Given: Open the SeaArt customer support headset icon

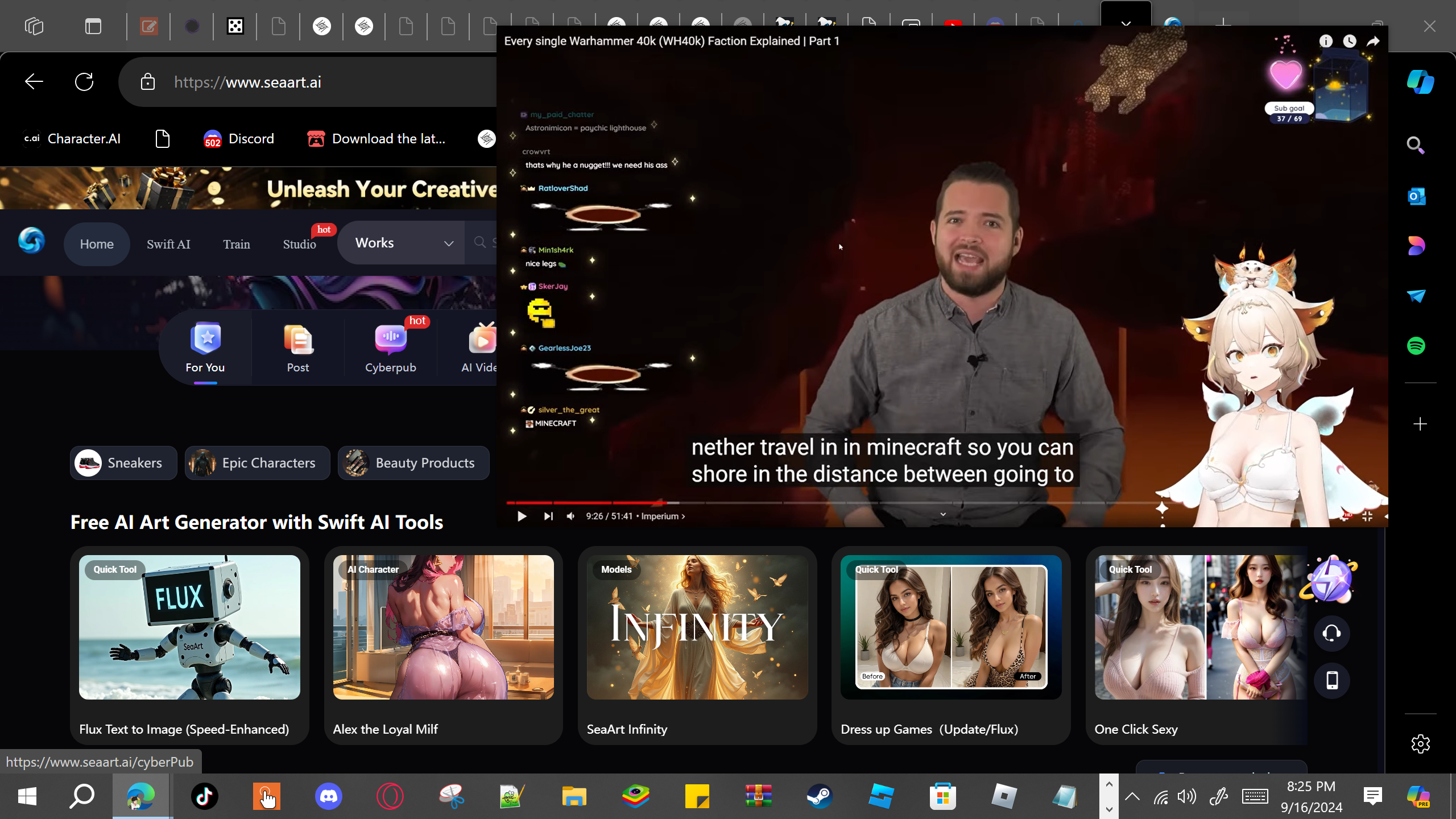Looking at the screenshot, I should point(1331,633).
